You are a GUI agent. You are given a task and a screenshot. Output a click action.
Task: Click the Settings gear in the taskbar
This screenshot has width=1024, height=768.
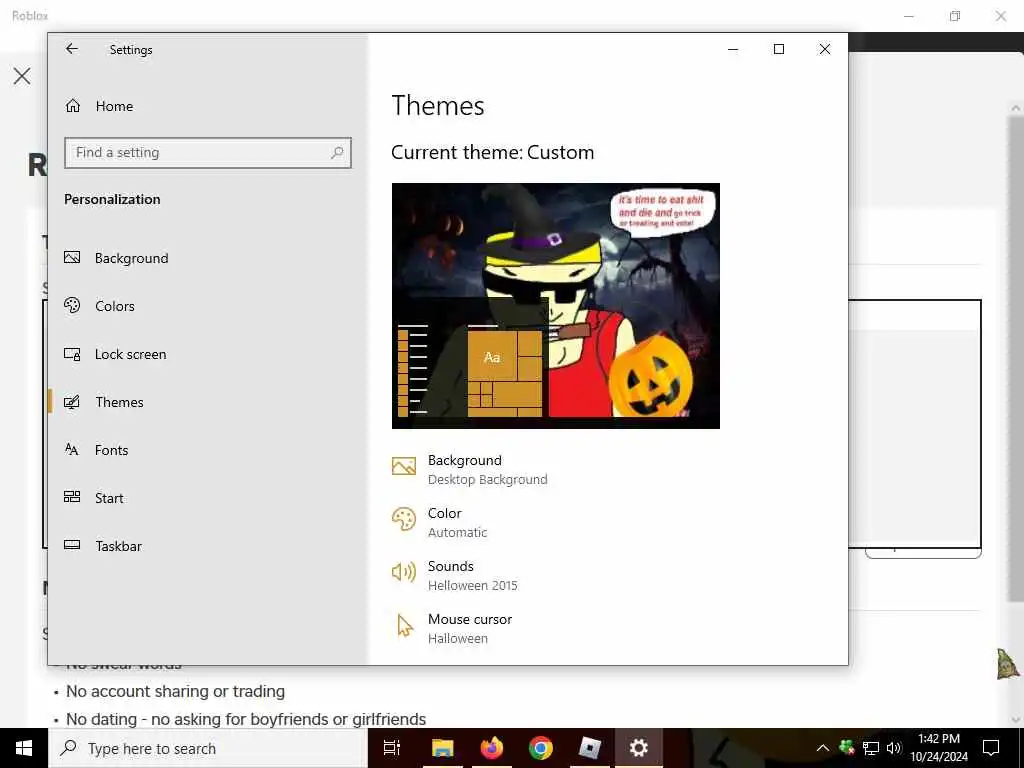coord(639,748)
